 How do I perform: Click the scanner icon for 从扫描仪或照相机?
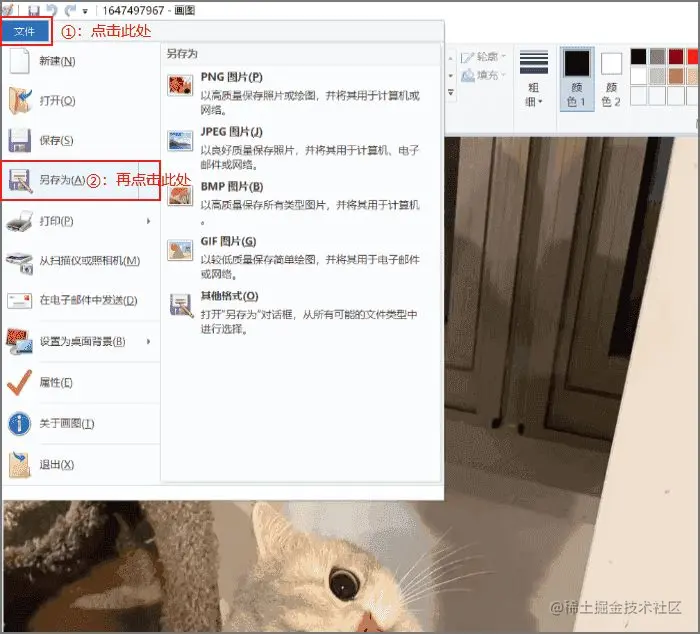20,262
